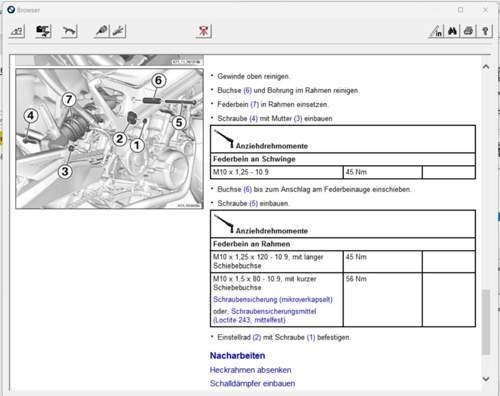Open 'Schraubensicherungsmittel (Loctite 243, mittelfest)' link
500x396 pixels.
coord(265,316)
